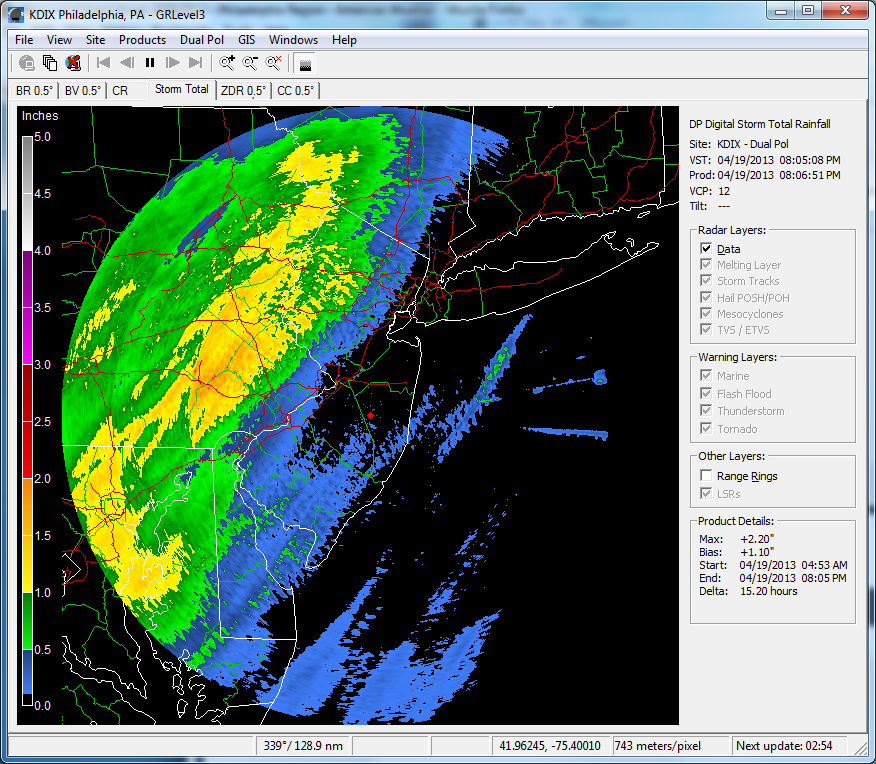876x764 pixels.
Task: Open the Dual Pol menu
Action: (202, 40)
